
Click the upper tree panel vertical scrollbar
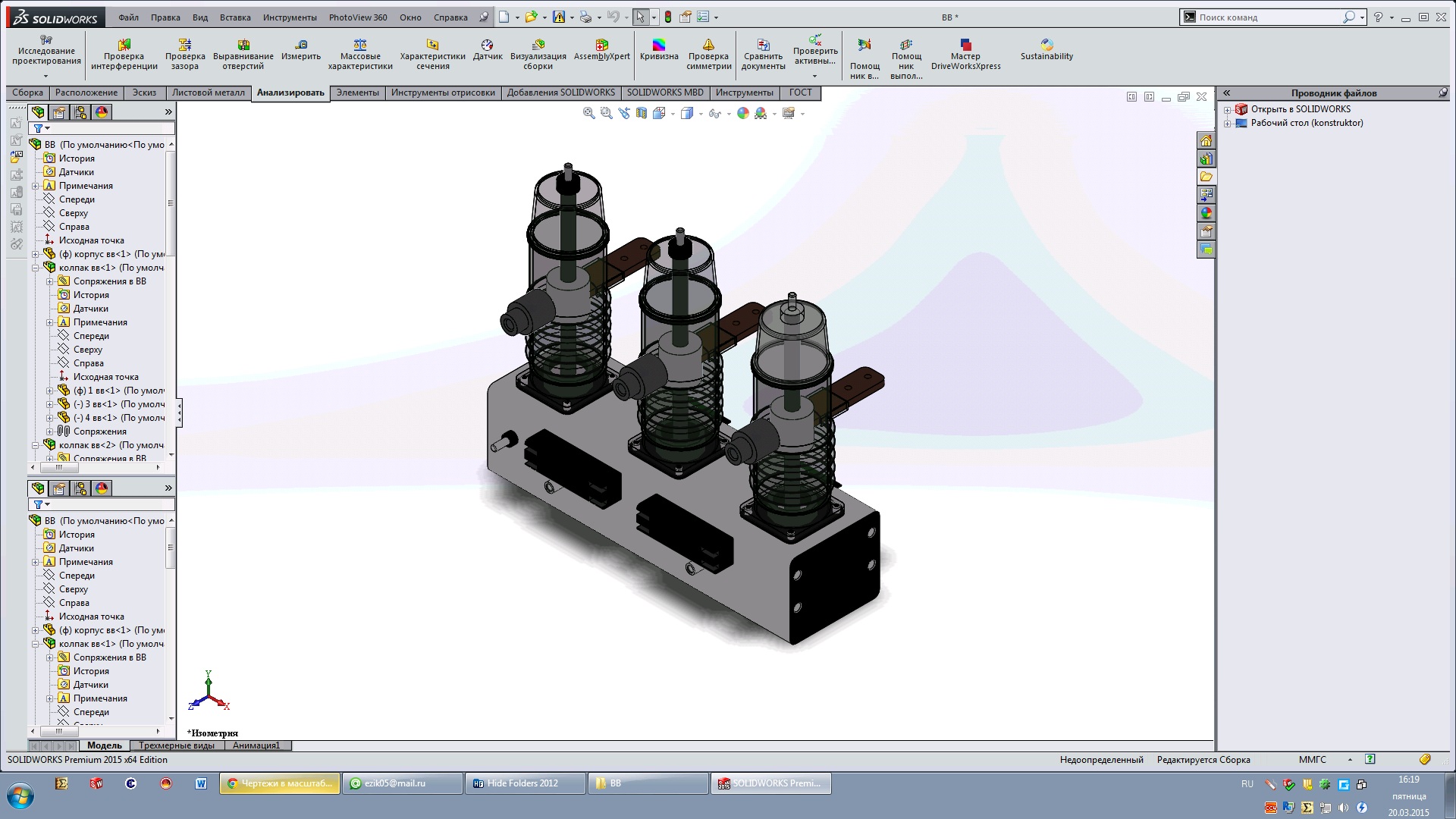click(171, 202)
